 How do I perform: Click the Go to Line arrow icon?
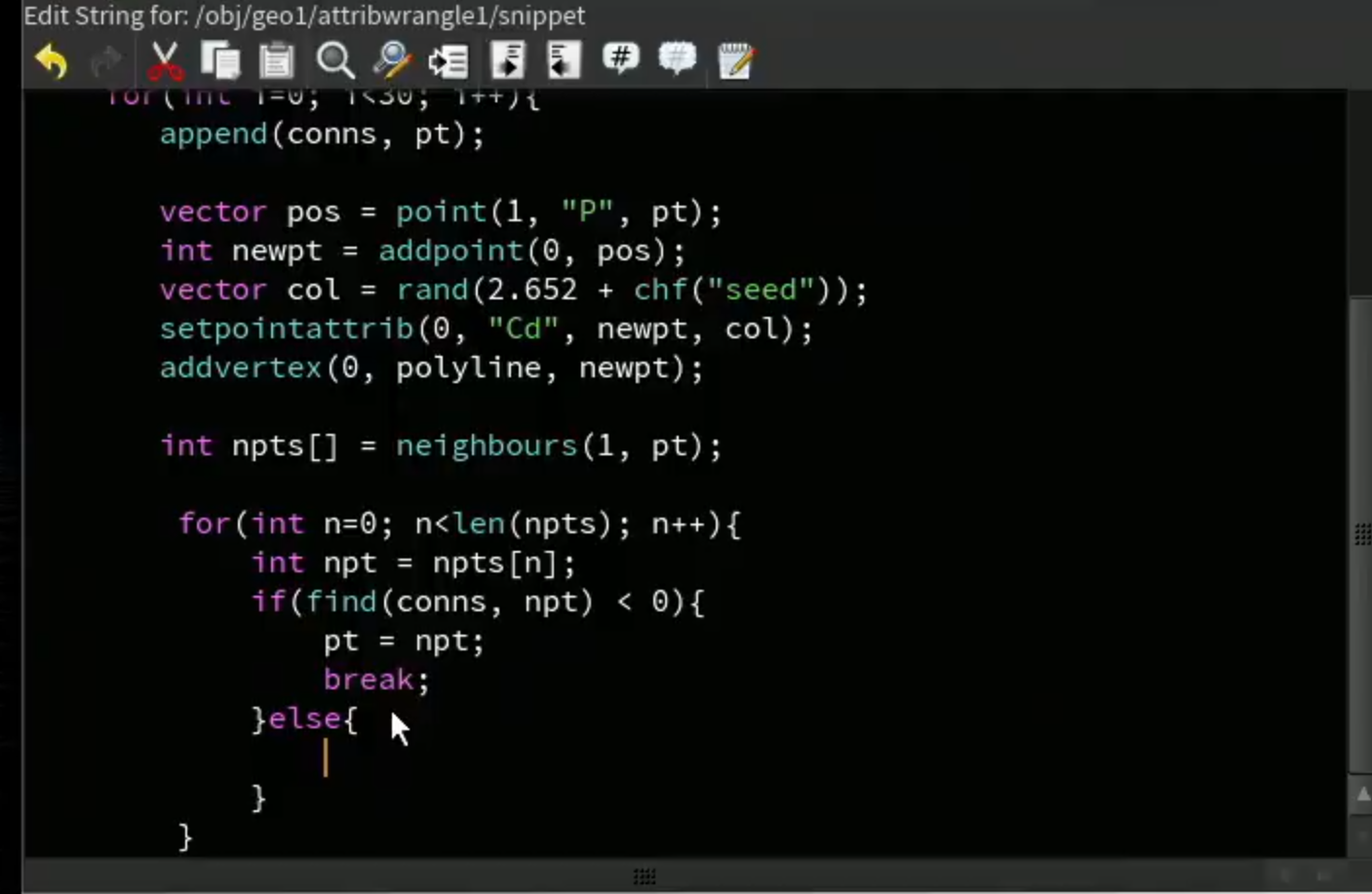click(448, 61)
